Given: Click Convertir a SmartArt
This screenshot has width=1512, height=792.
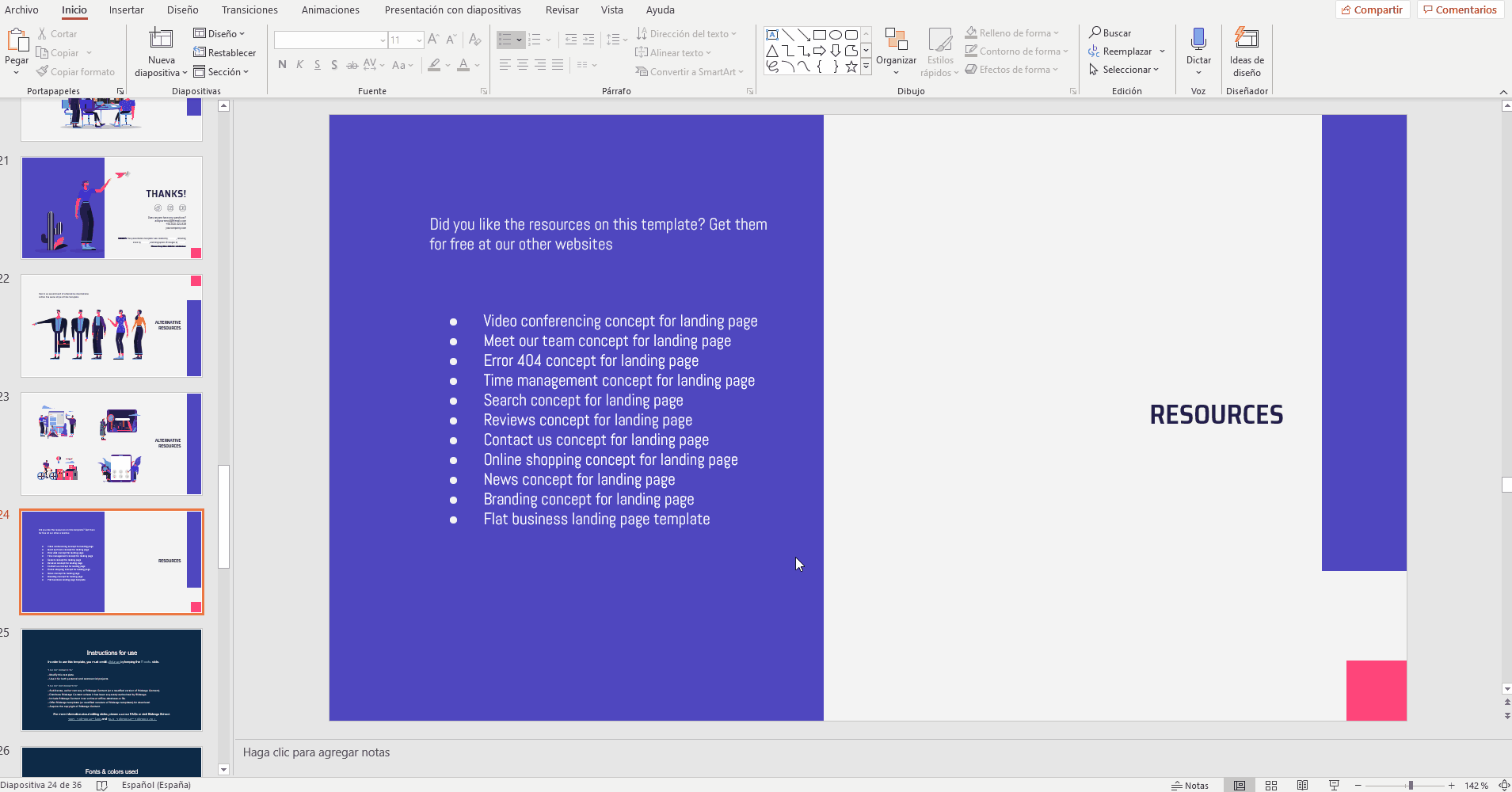Looking at the screenshot, I should (691, 72).
